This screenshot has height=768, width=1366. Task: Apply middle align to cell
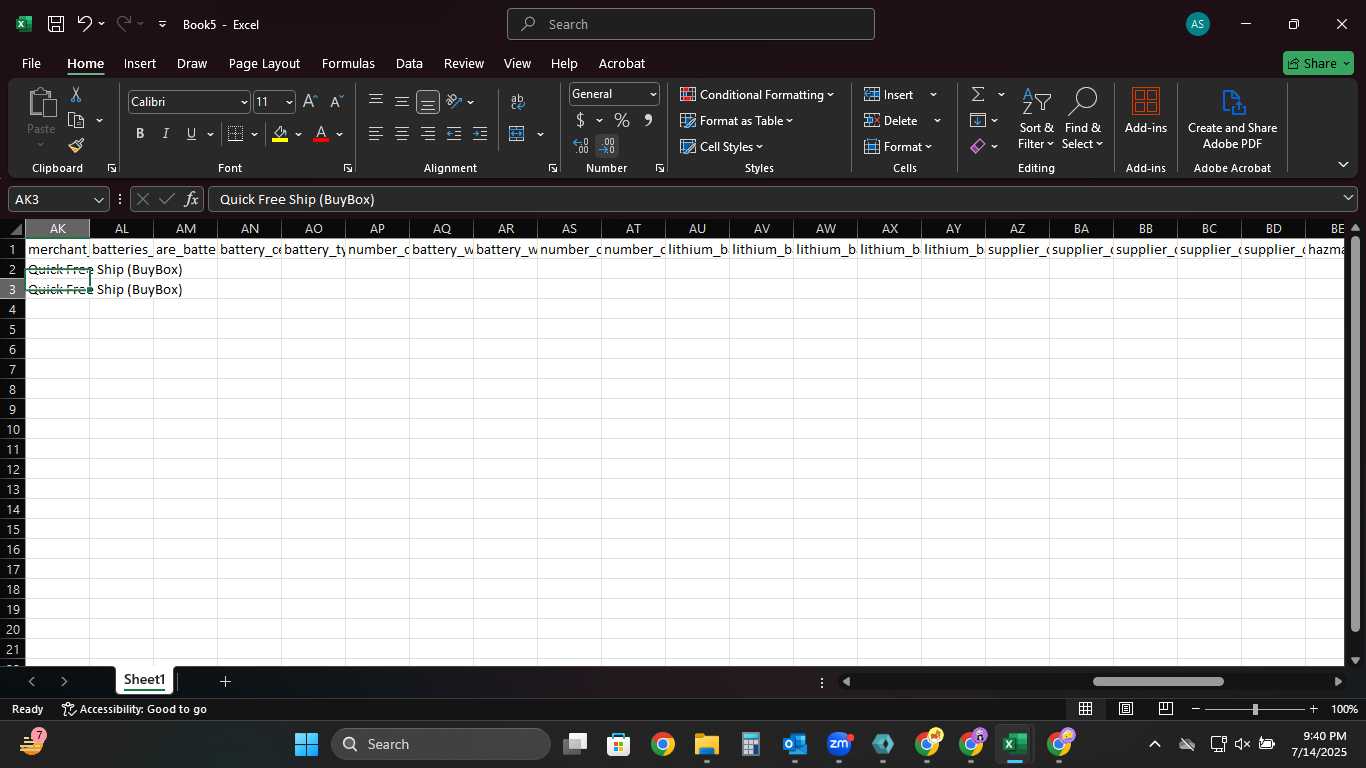click(402, 101)
